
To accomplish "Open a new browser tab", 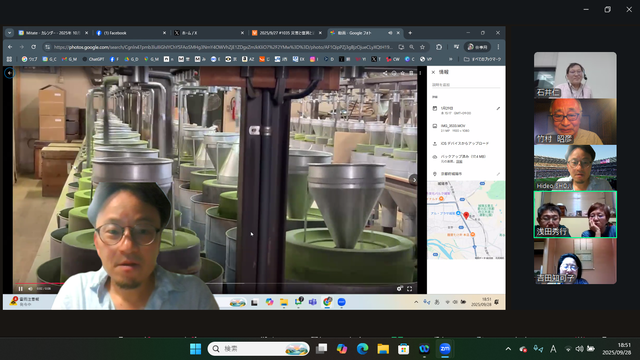I will pos(410,33).
